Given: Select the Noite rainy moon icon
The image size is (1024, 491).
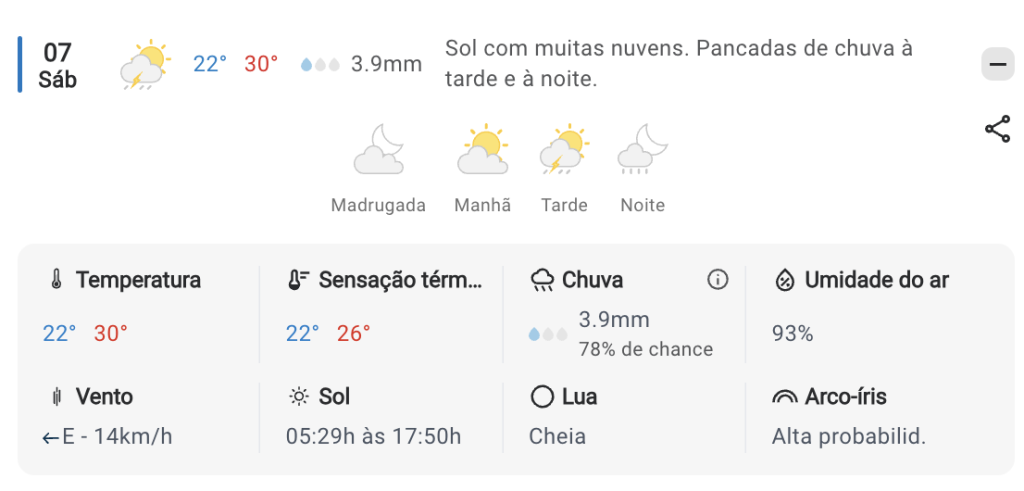Looking at the screenshot, I should tap(642, 151).
